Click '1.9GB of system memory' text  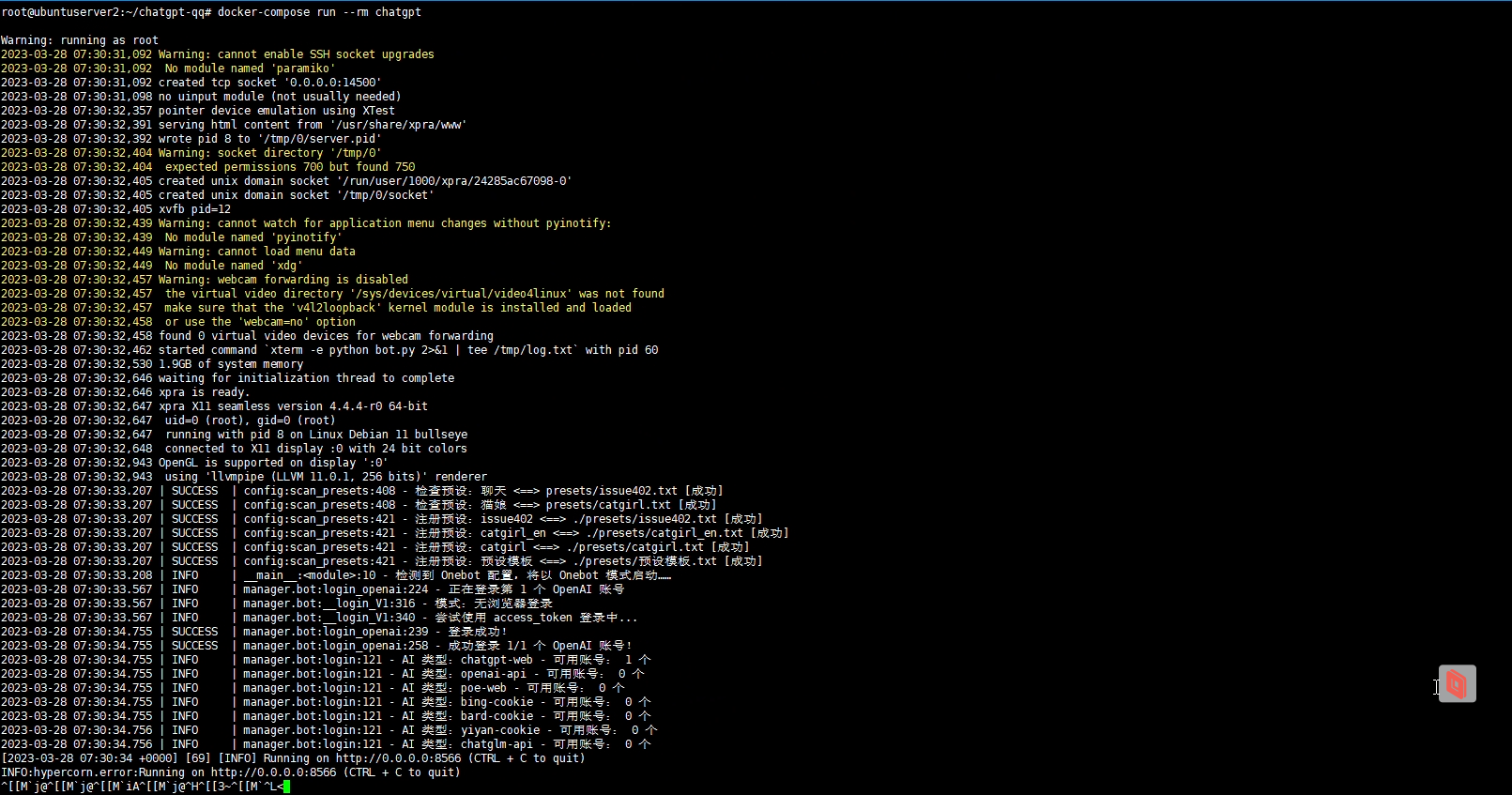[x=231, y=364]
